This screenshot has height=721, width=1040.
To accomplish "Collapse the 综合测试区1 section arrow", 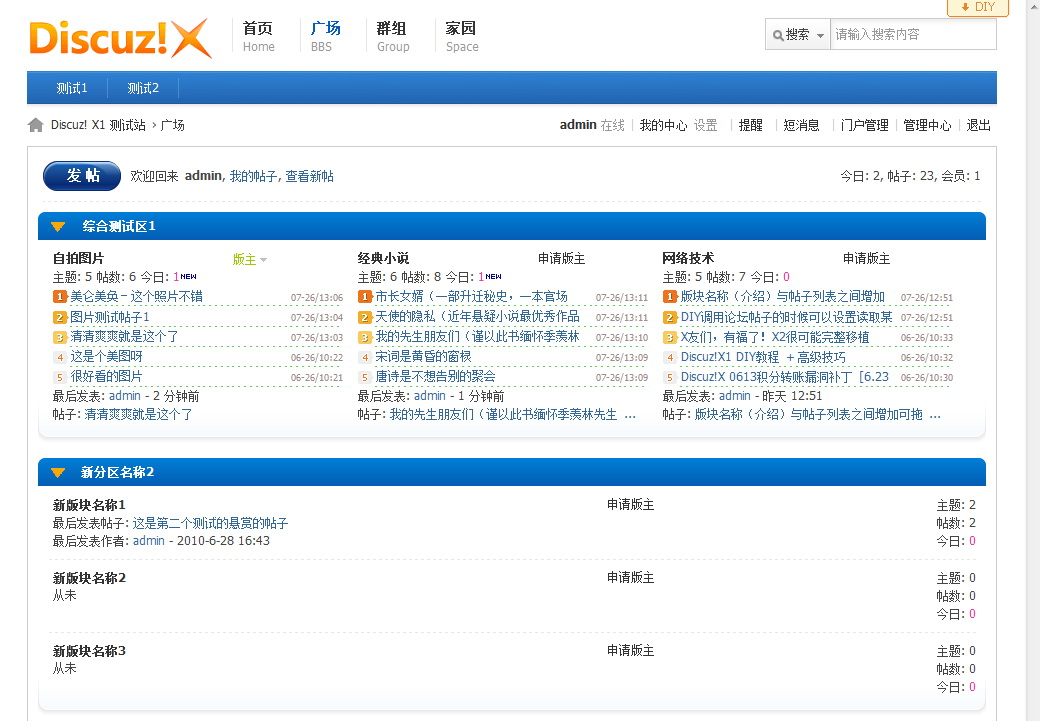I will point(58,226).
